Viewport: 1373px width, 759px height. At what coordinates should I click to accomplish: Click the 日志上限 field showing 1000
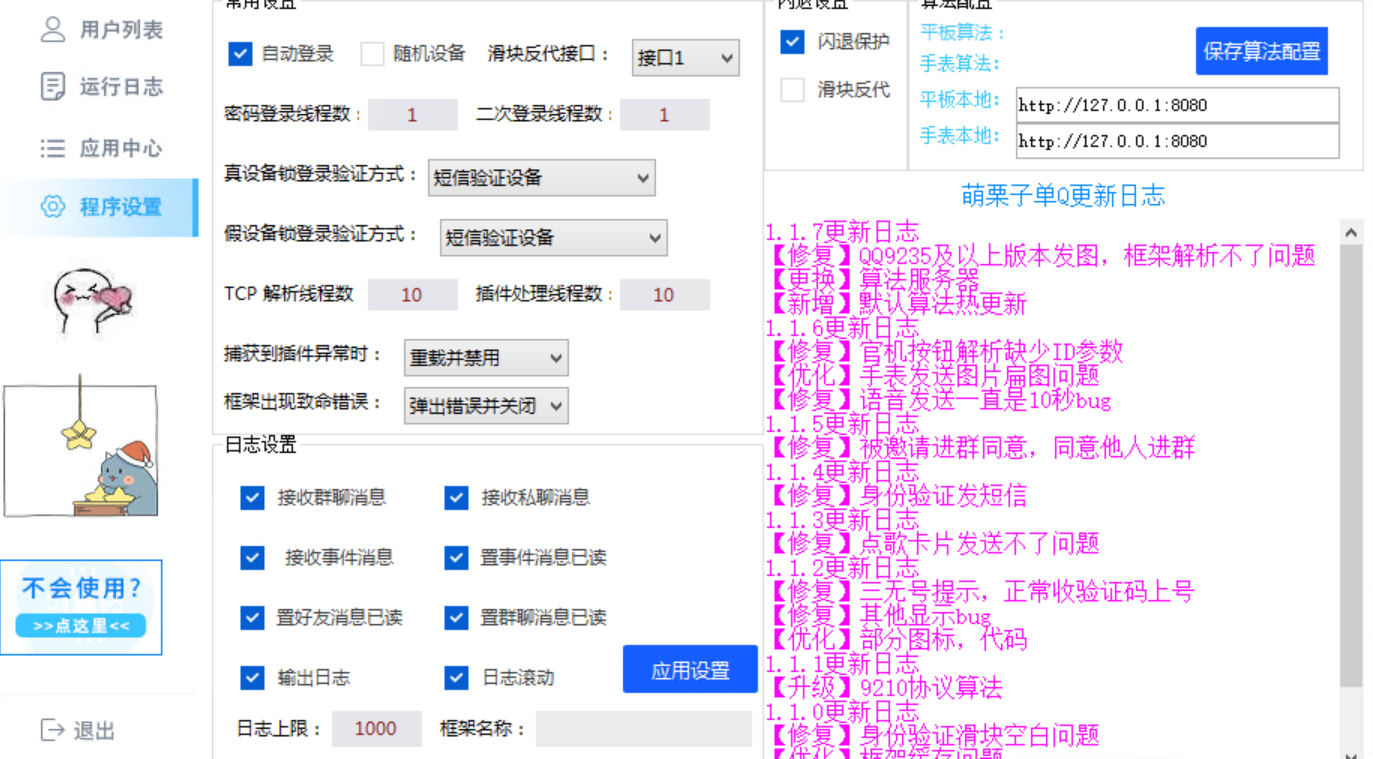(376, 729)
